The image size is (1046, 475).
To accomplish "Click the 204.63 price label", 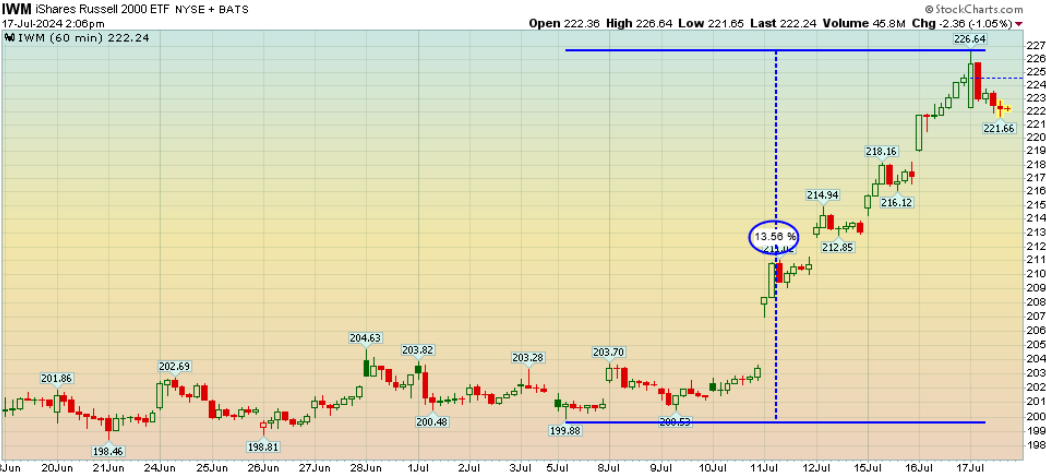I will 365,338.
